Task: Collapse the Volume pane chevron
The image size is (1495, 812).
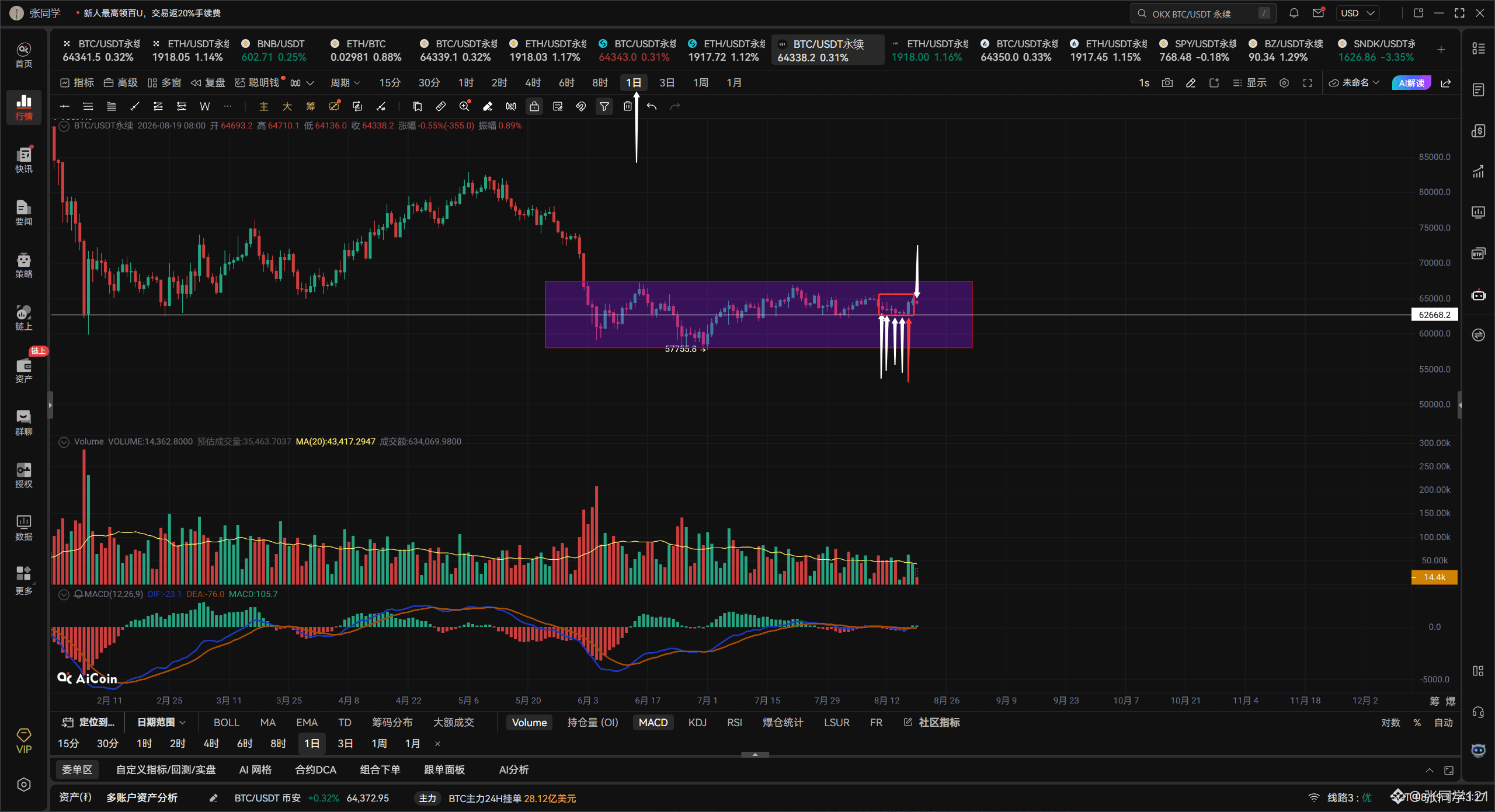Action: pyautogui.click(x=64, y=442)
